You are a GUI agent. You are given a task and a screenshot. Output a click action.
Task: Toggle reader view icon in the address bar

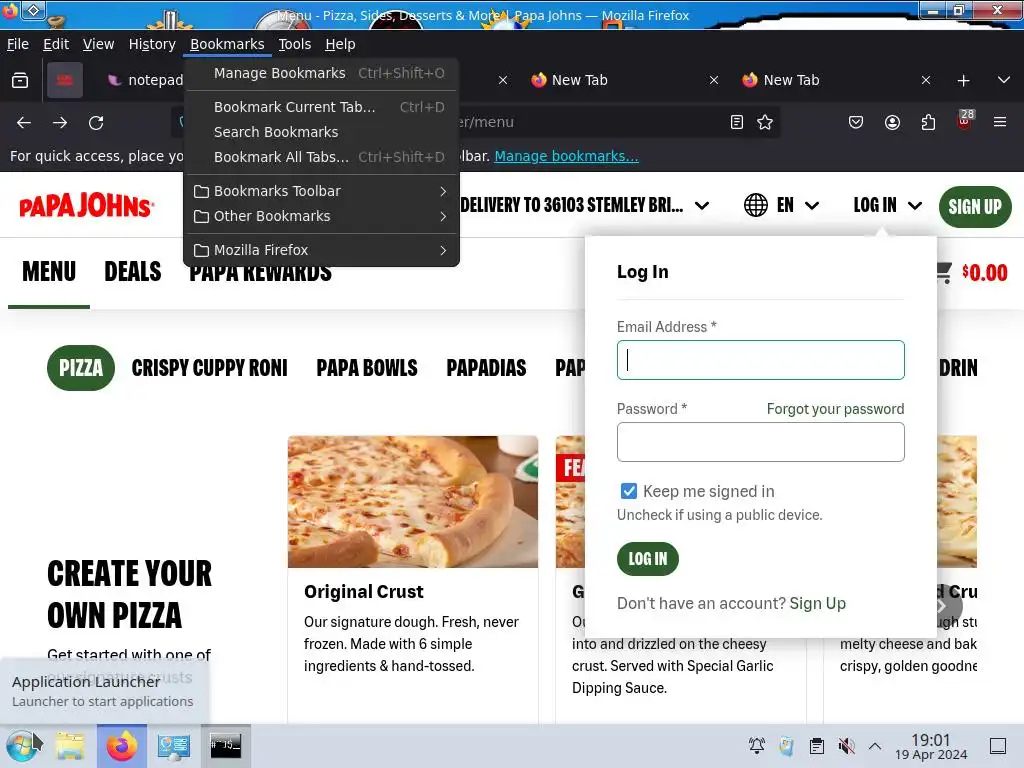click(737, 122)
